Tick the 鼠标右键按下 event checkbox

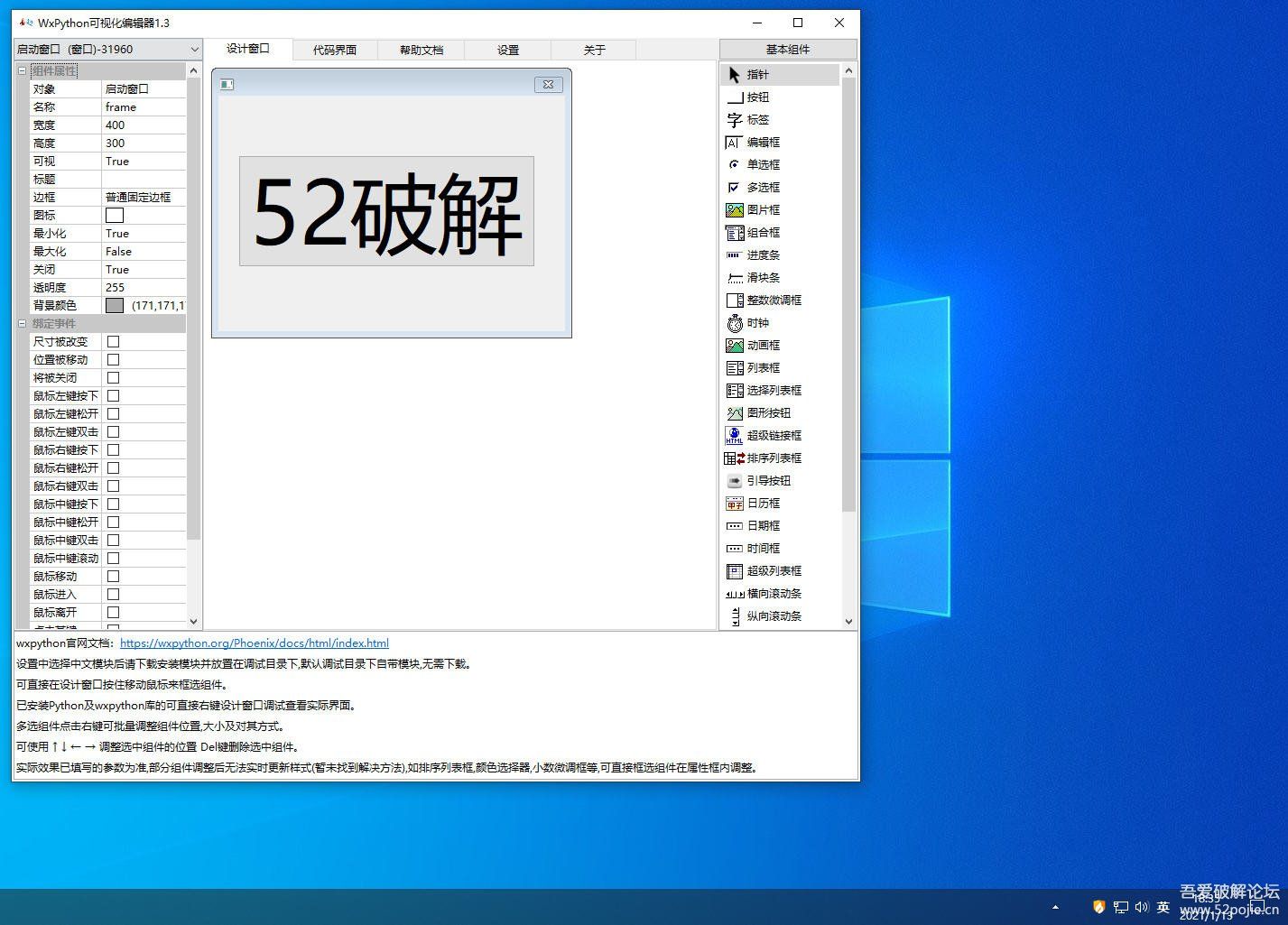point(114,450)
